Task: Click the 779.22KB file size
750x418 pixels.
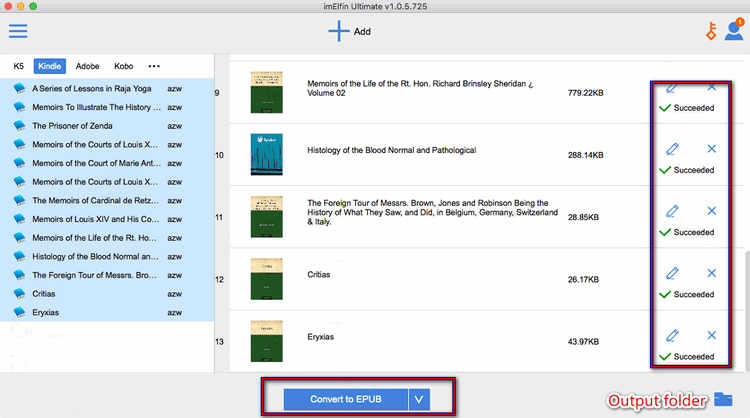Action: 585,93
